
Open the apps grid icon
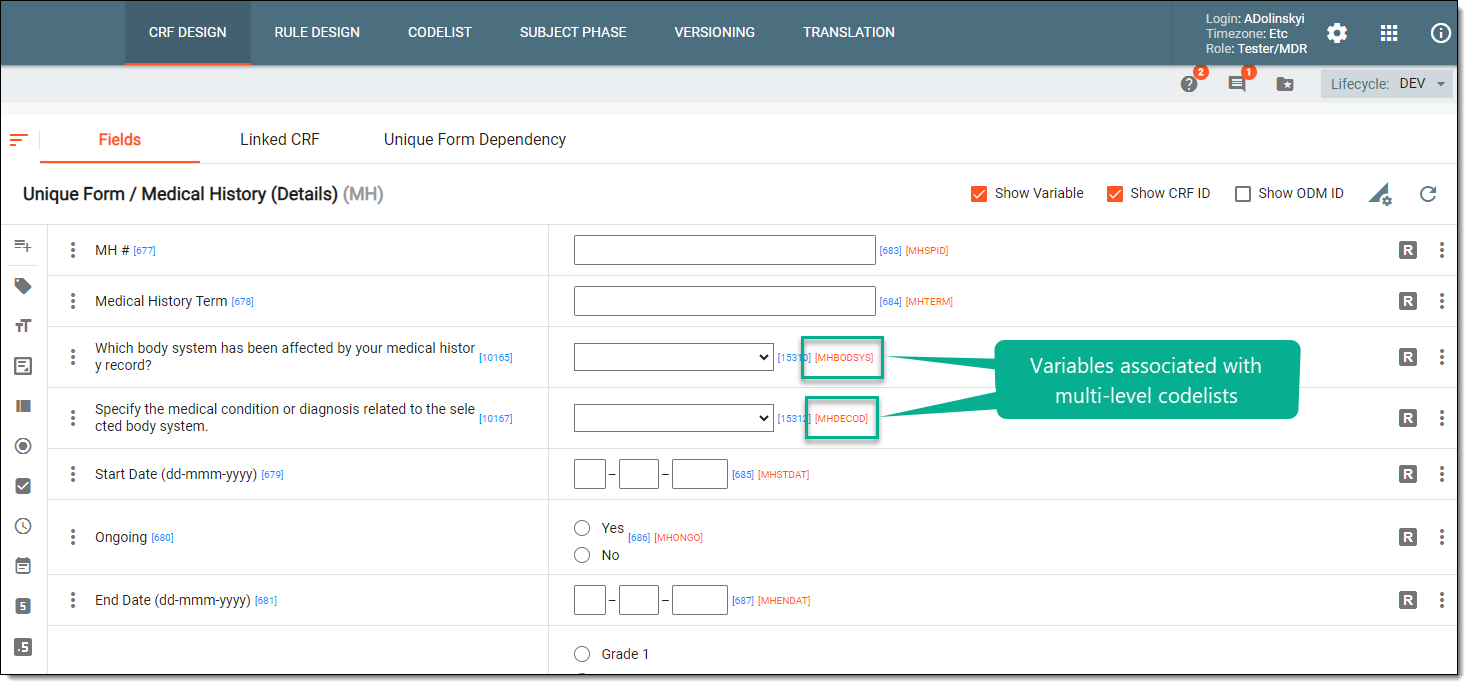[1389, 33]
